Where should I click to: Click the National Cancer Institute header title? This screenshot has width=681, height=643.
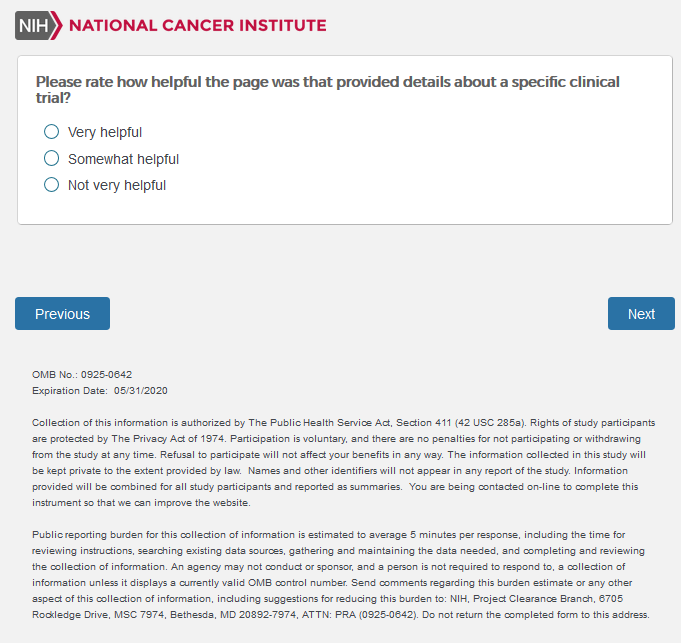[x=197, y=25]
